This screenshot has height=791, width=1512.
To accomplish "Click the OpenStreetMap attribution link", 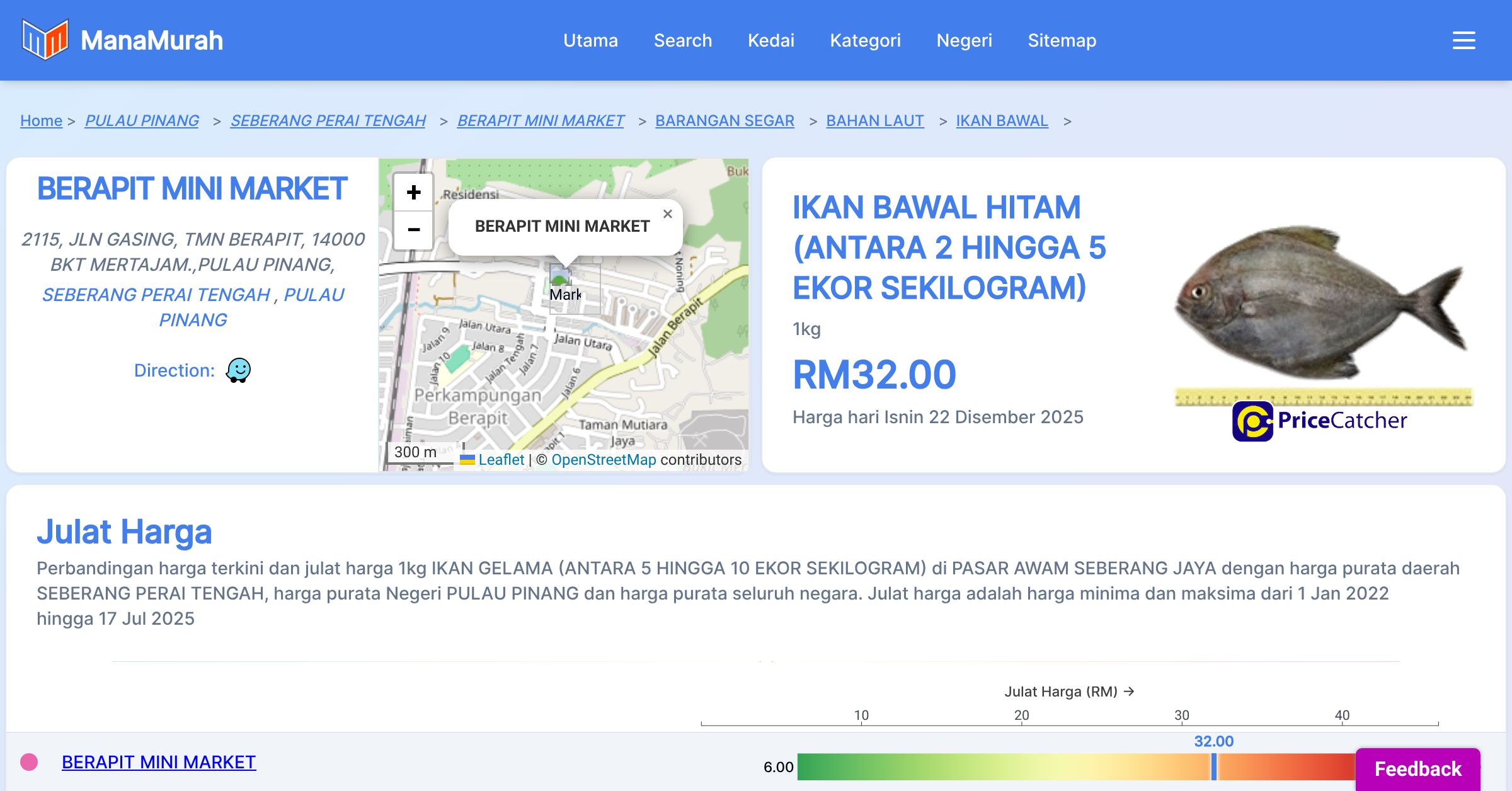I will [x=604, y=460].
